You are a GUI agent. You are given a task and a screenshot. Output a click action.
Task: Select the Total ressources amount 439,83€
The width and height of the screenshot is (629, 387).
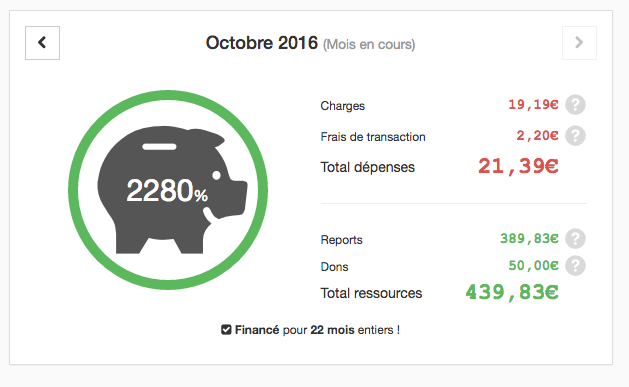pyautogui.click(x=511, y=292)
